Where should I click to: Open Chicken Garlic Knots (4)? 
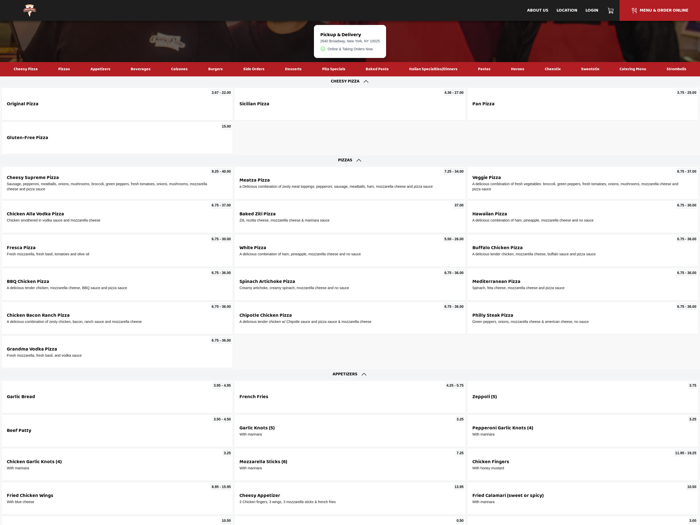(x=117, y=465)
